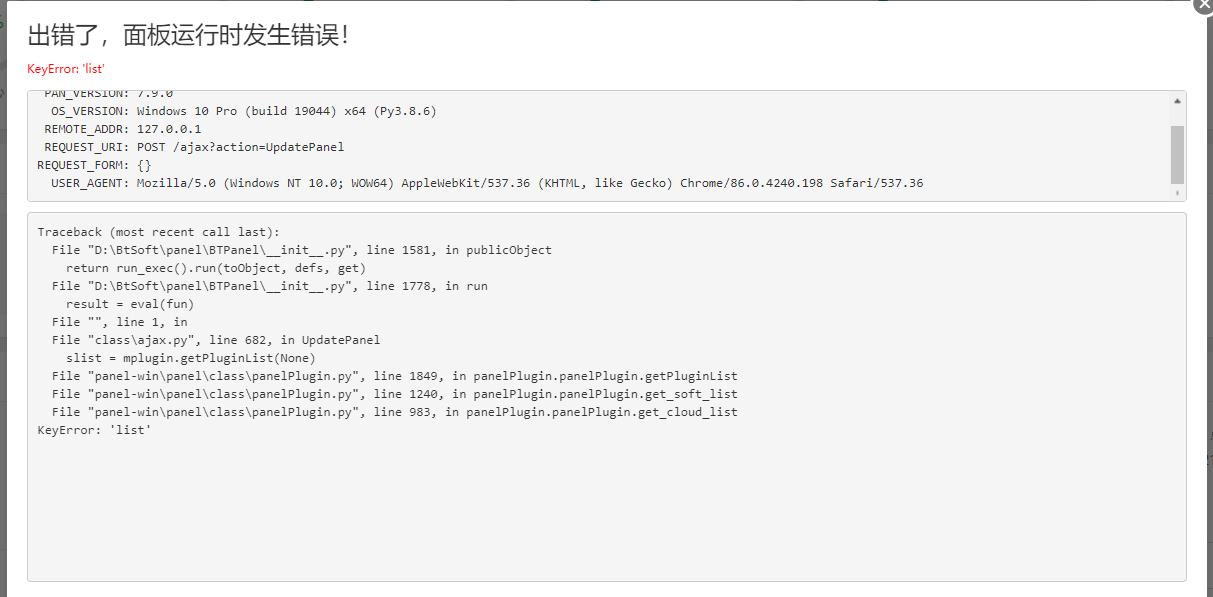The height and width of the screenshot is (597, 1213).
Task: Click the red KeyError: 'list' message
Action: click(66, 69)
